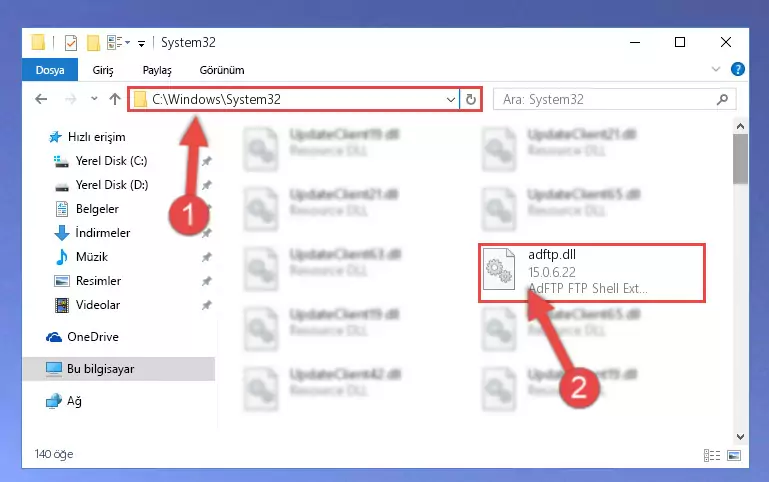
Task: Open the Dosya menu tab
Action: (50, 70)
